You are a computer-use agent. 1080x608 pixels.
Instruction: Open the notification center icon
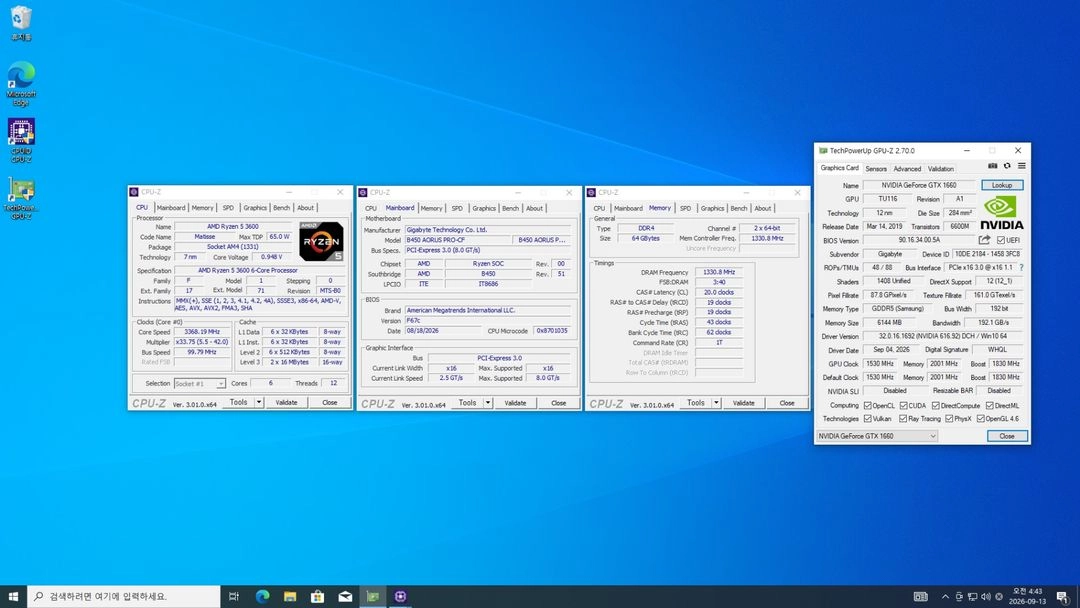click(1063, 596)
